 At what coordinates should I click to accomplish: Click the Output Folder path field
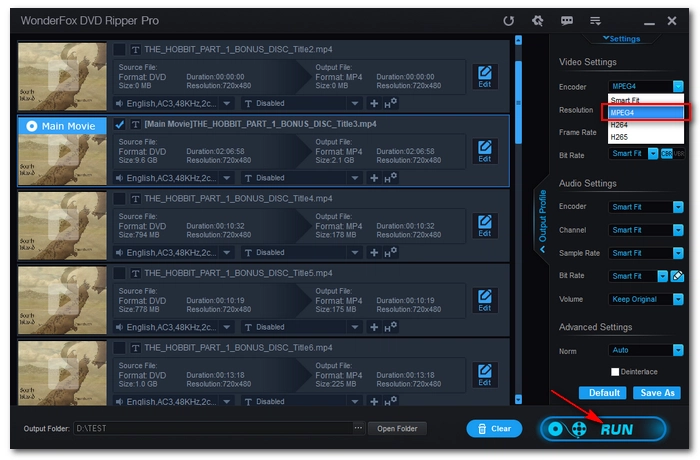tap(213, 428)
